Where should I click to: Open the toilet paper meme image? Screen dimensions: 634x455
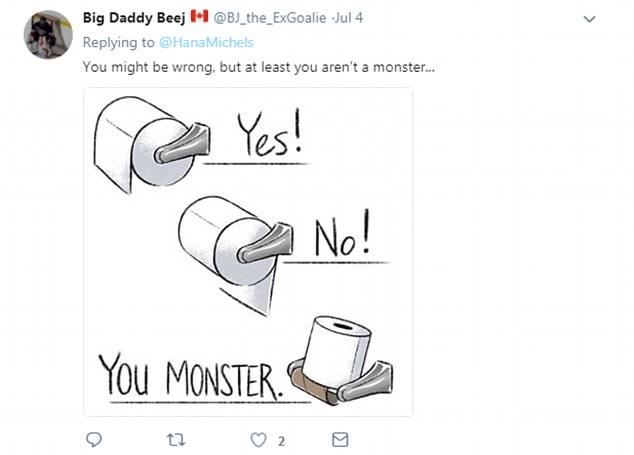(x=248, y=251)
